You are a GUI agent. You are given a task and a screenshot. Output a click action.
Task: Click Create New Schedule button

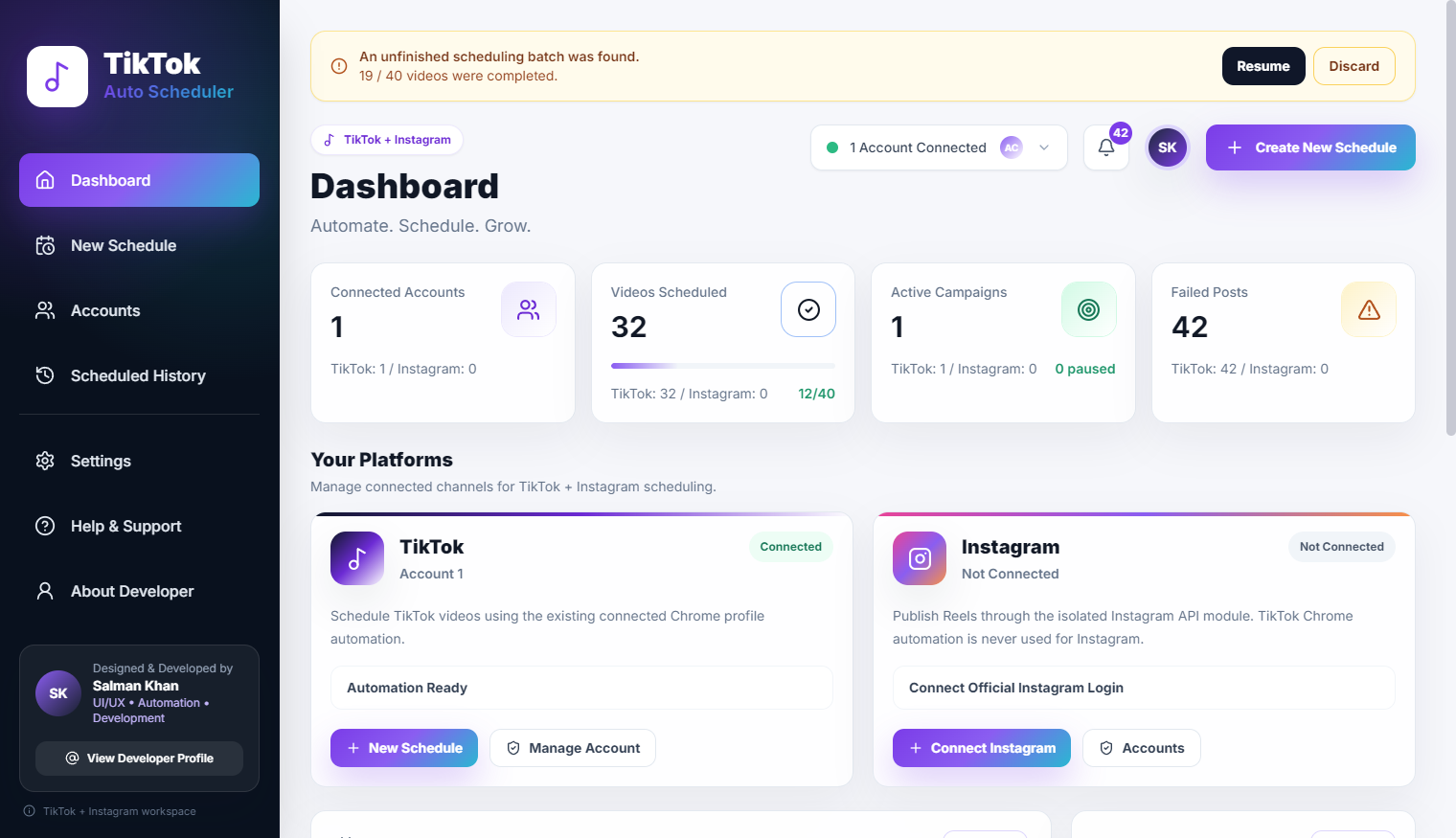[1310, 147]
